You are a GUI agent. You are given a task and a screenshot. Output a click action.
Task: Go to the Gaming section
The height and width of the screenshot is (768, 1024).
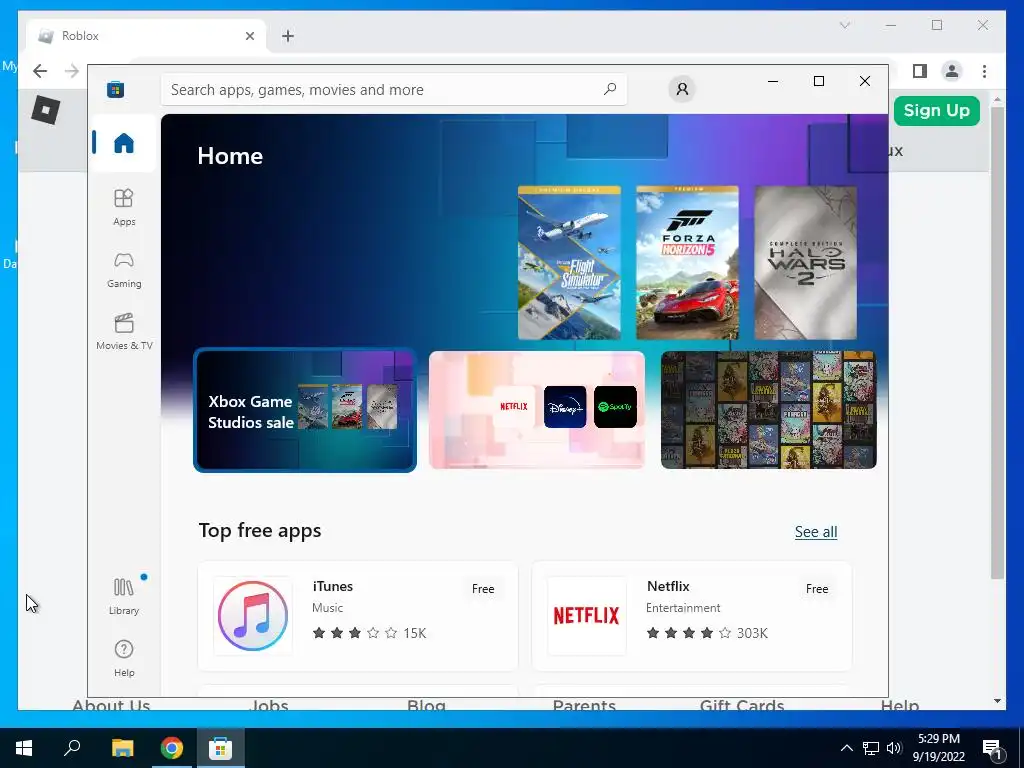point(123,269)
